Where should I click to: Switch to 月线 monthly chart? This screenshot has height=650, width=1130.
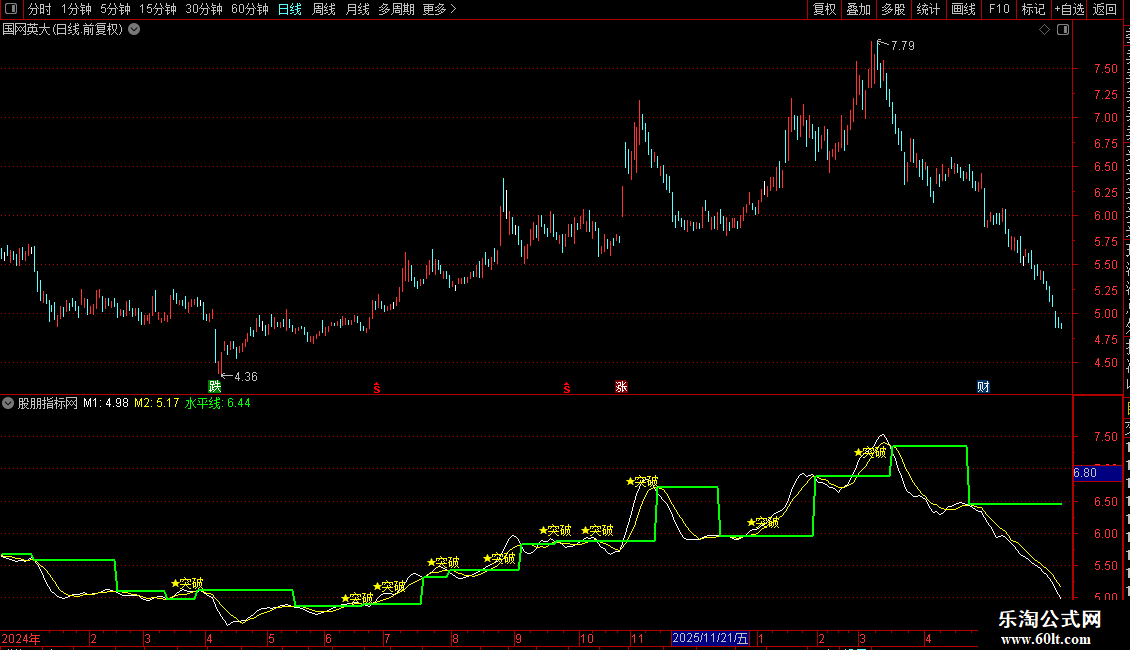click(357, 9)
